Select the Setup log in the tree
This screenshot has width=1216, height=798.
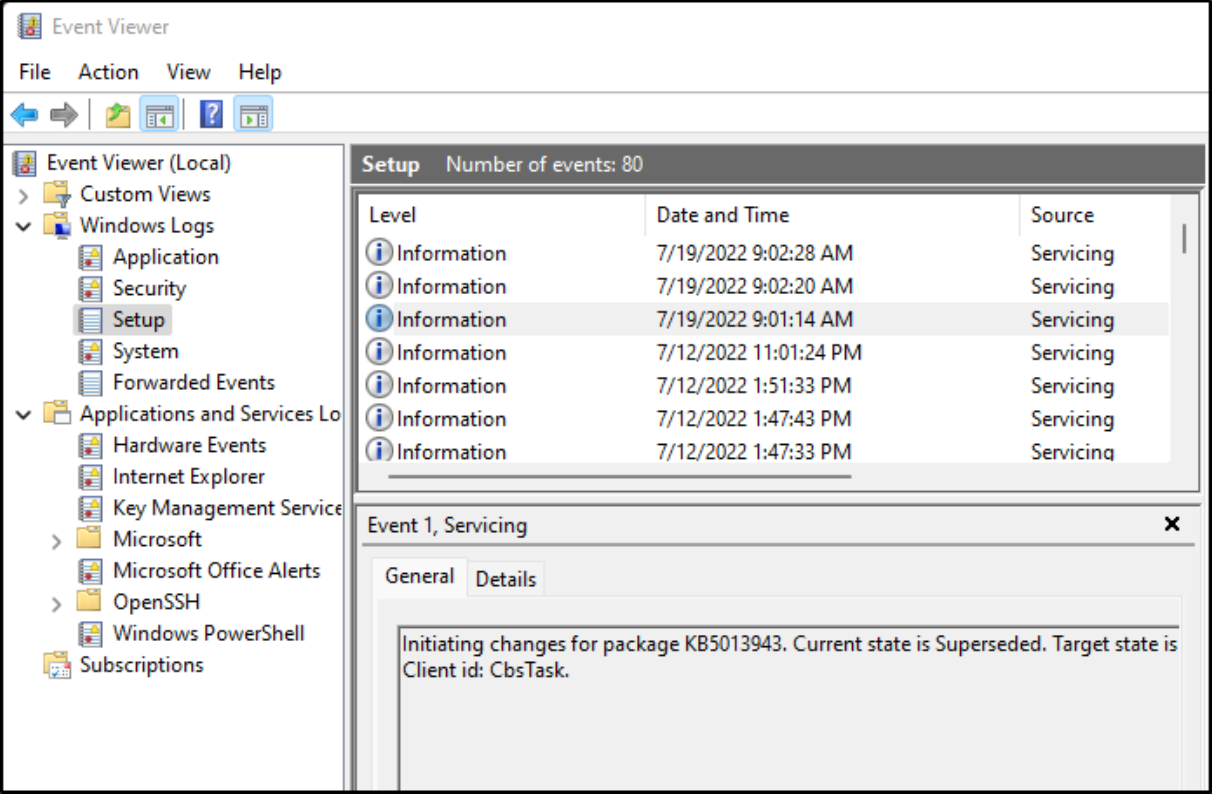pos(138,320)
